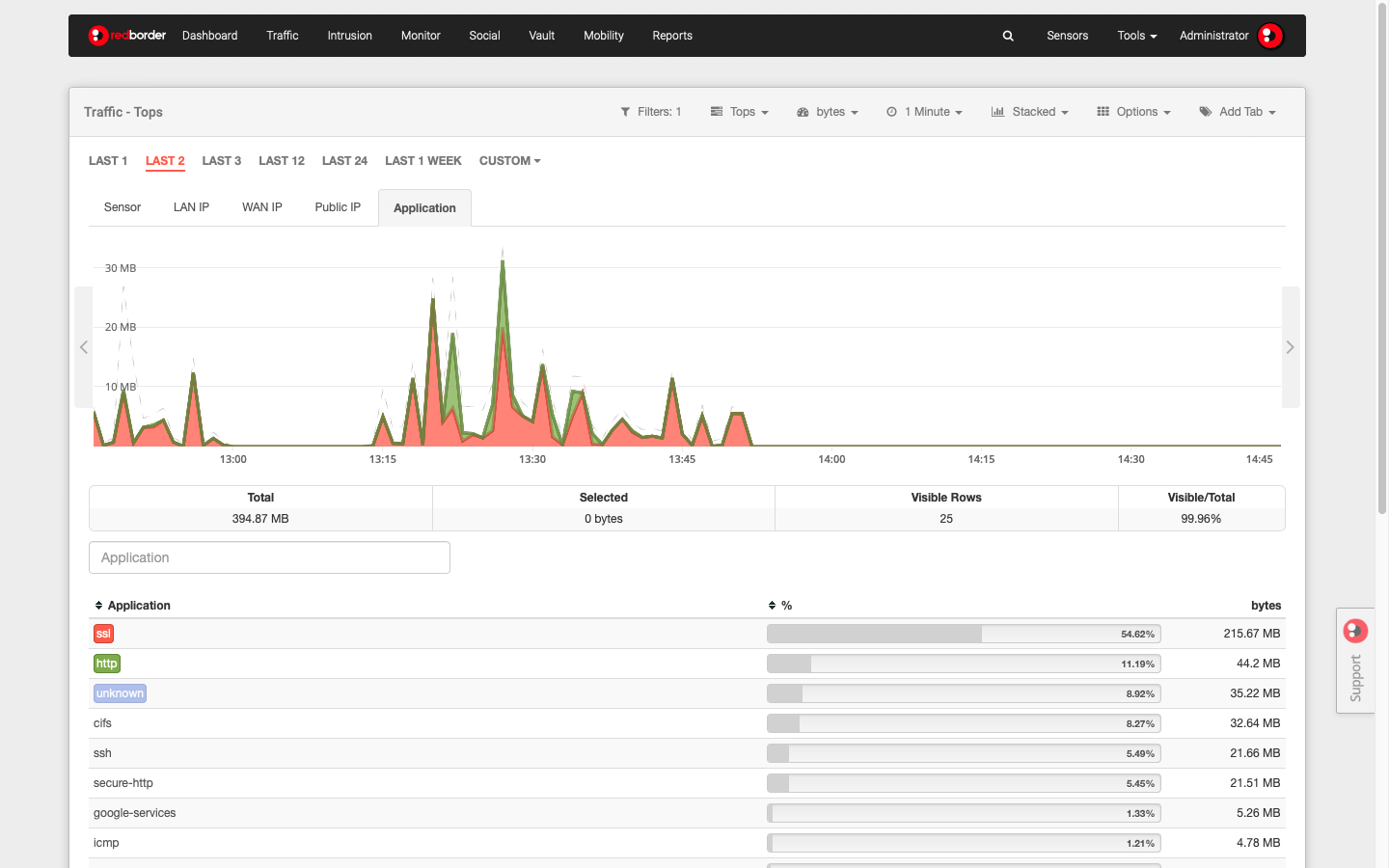Sort by percent column arrows
Screen dimensions: 1389x868
[x=772, y=606]
